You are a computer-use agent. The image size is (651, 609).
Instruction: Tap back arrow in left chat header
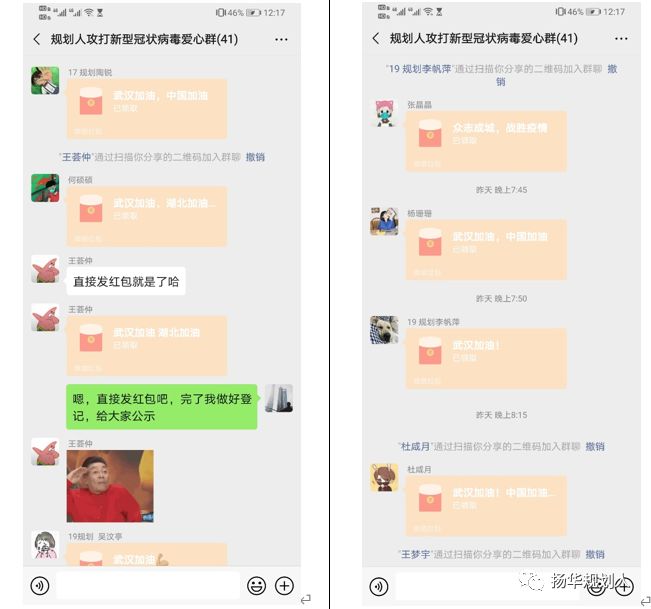[x=37, y=39]
